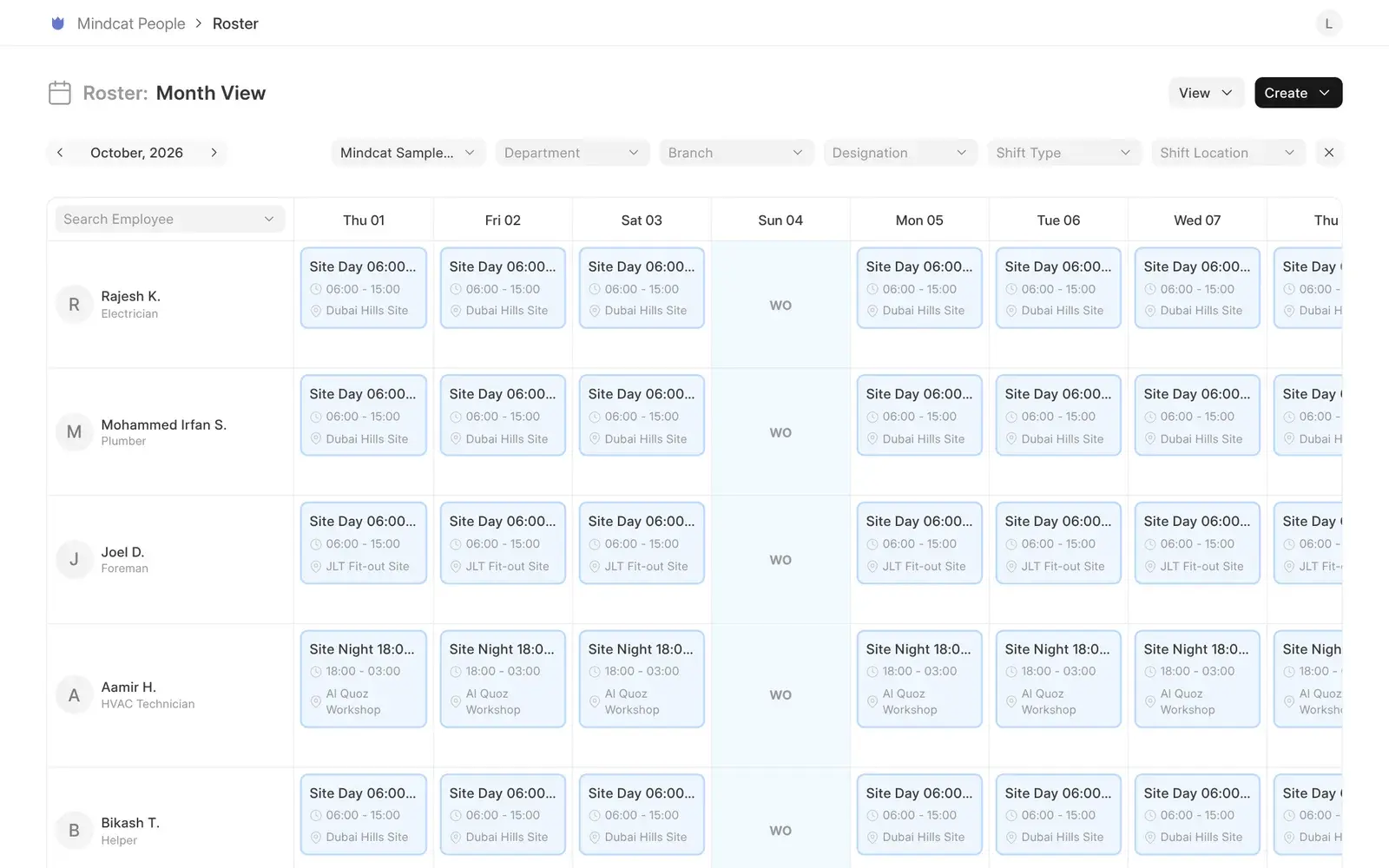Screen dimensions: 1389x868
Task: Click October, 2026 month label
Action: pyautogui.click(x=136, y=153)
